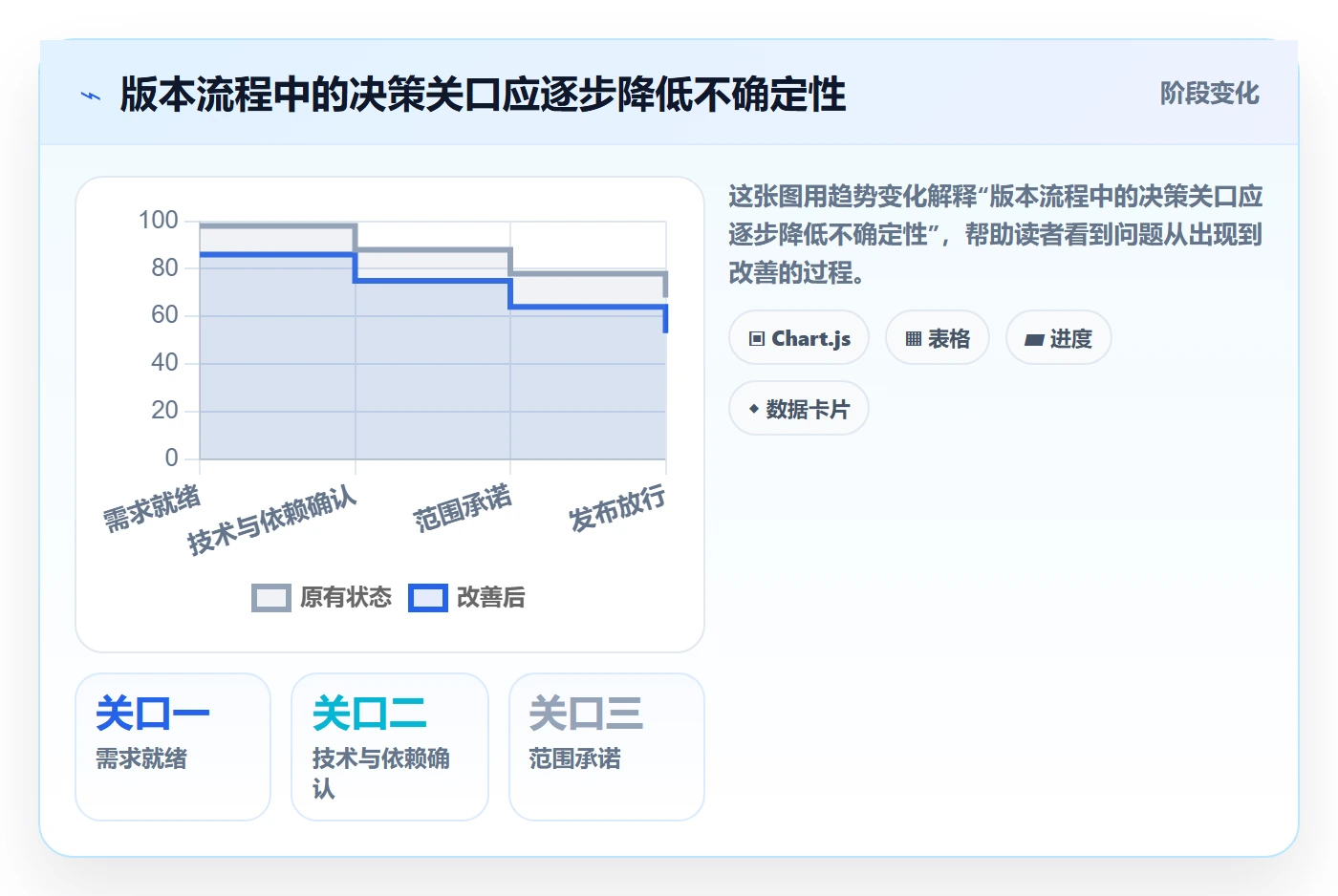Select the 进度 tag chip

[1059, 338]
